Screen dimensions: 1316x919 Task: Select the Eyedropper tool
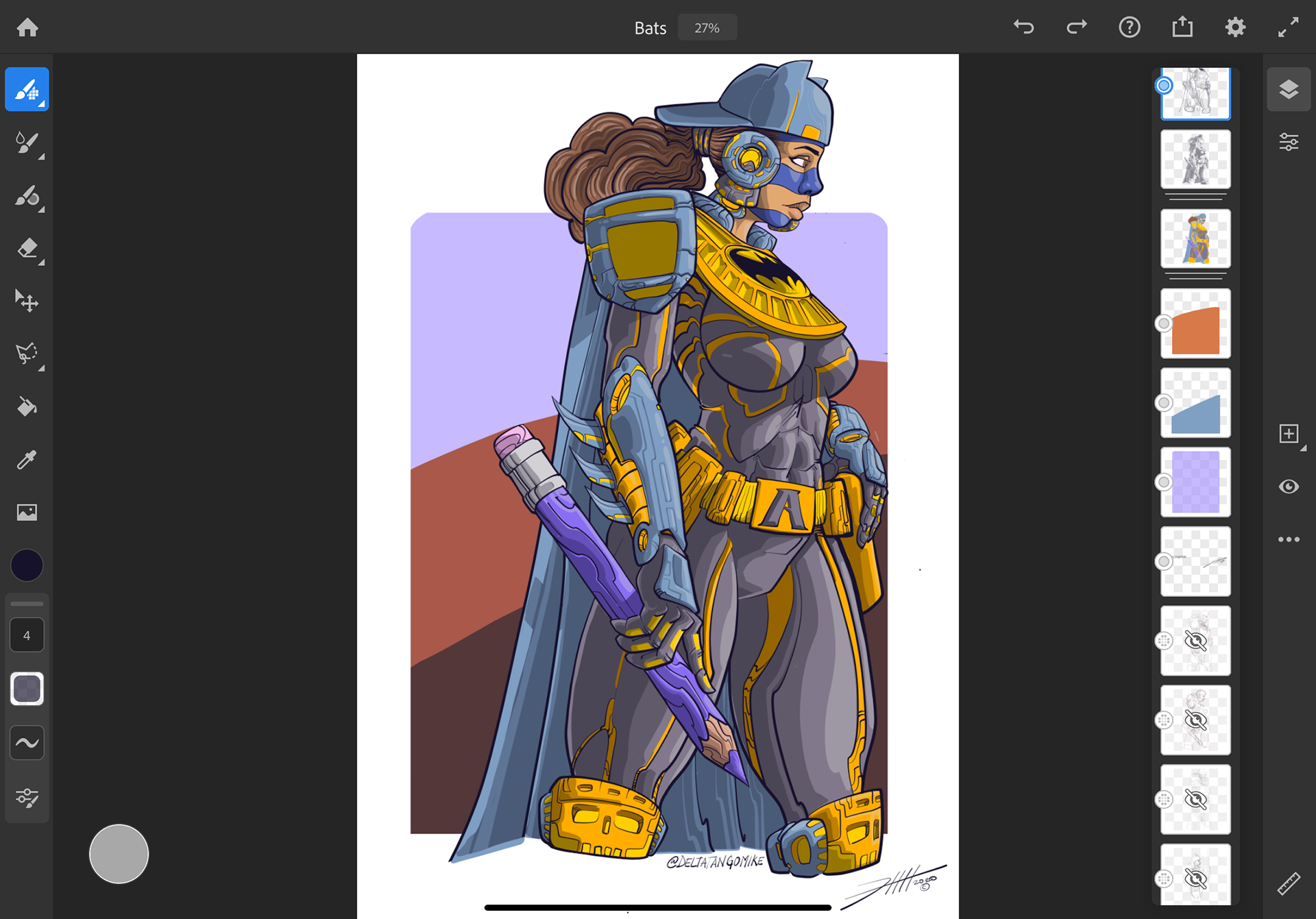coord(27,459)
